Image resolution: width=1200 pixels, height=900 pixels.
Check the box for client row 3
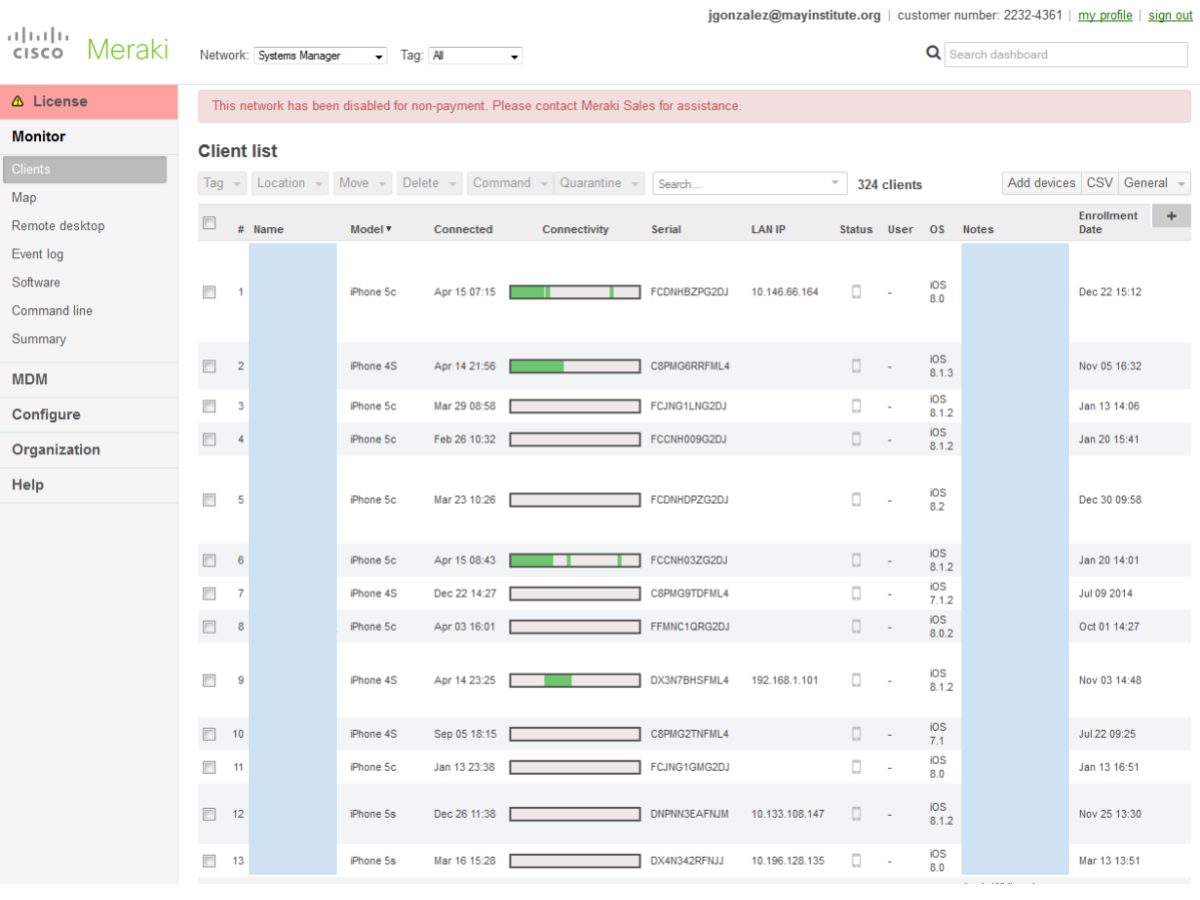click(x=209, y=406)
